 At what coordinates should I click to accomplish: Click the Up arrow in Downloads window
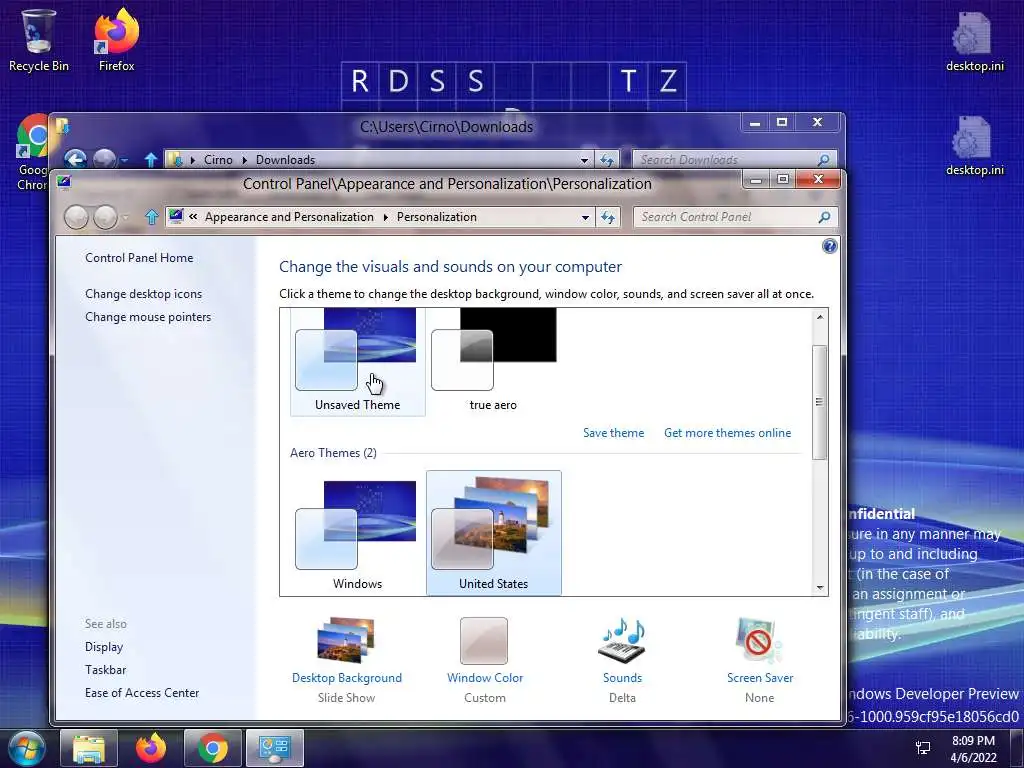(x=151, y=159)
